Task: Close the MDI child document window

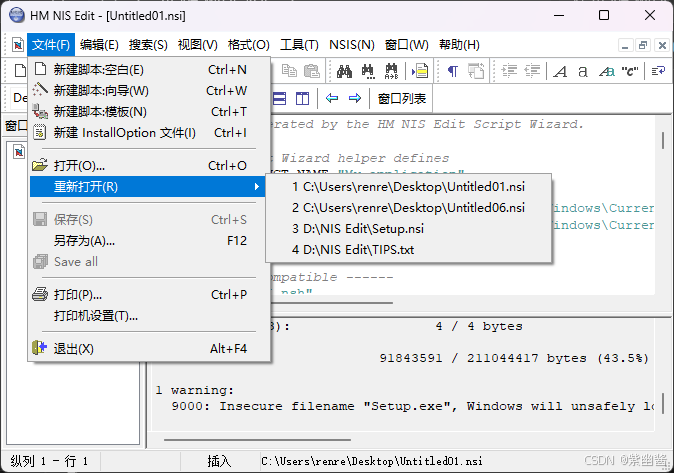Action: click(662, 45)
